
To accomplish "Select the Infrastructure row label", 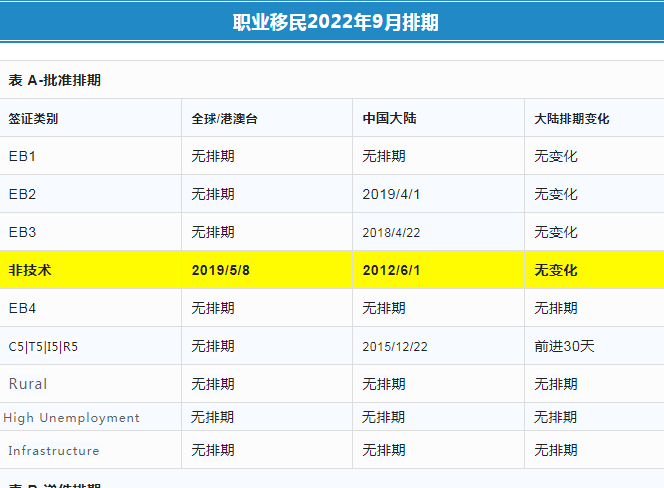I will 54,451.
